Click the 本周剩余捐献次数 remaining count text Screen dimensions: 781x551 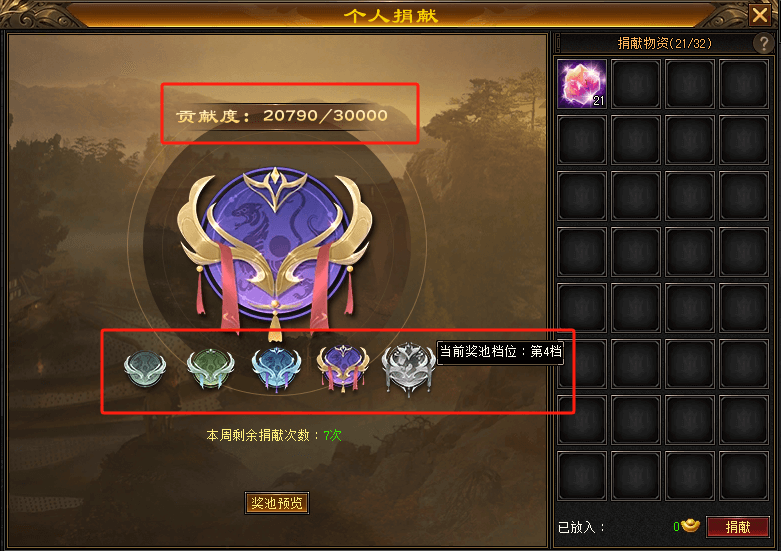[274, 435]
